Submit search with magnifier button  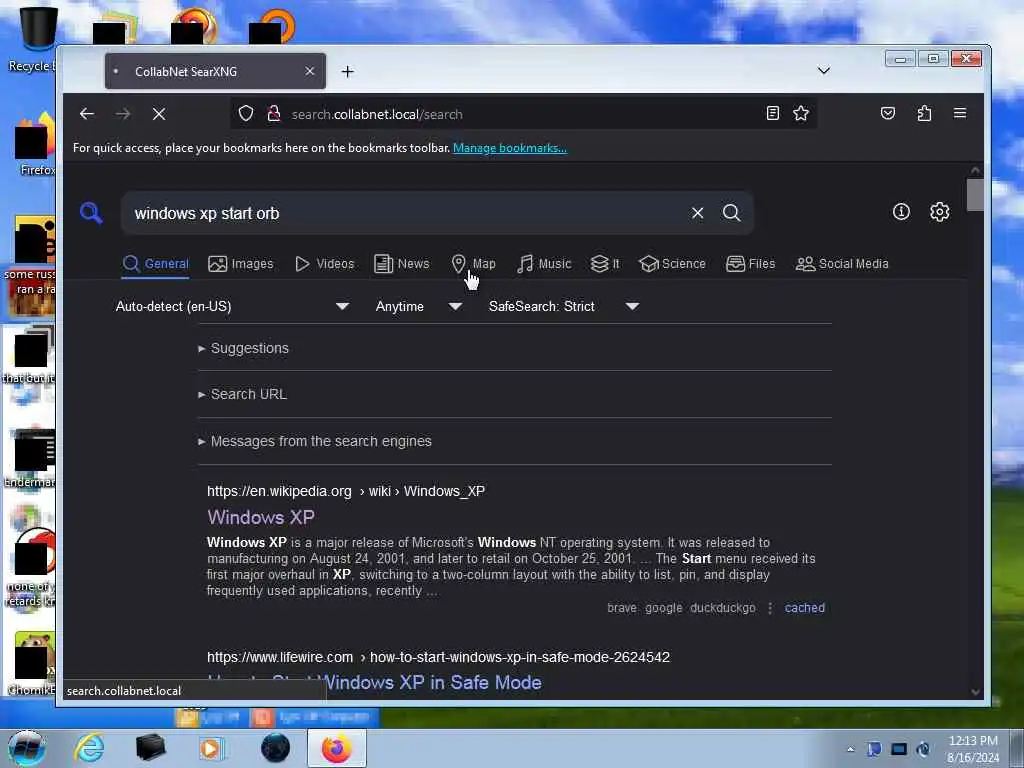(x=731, y=213)
